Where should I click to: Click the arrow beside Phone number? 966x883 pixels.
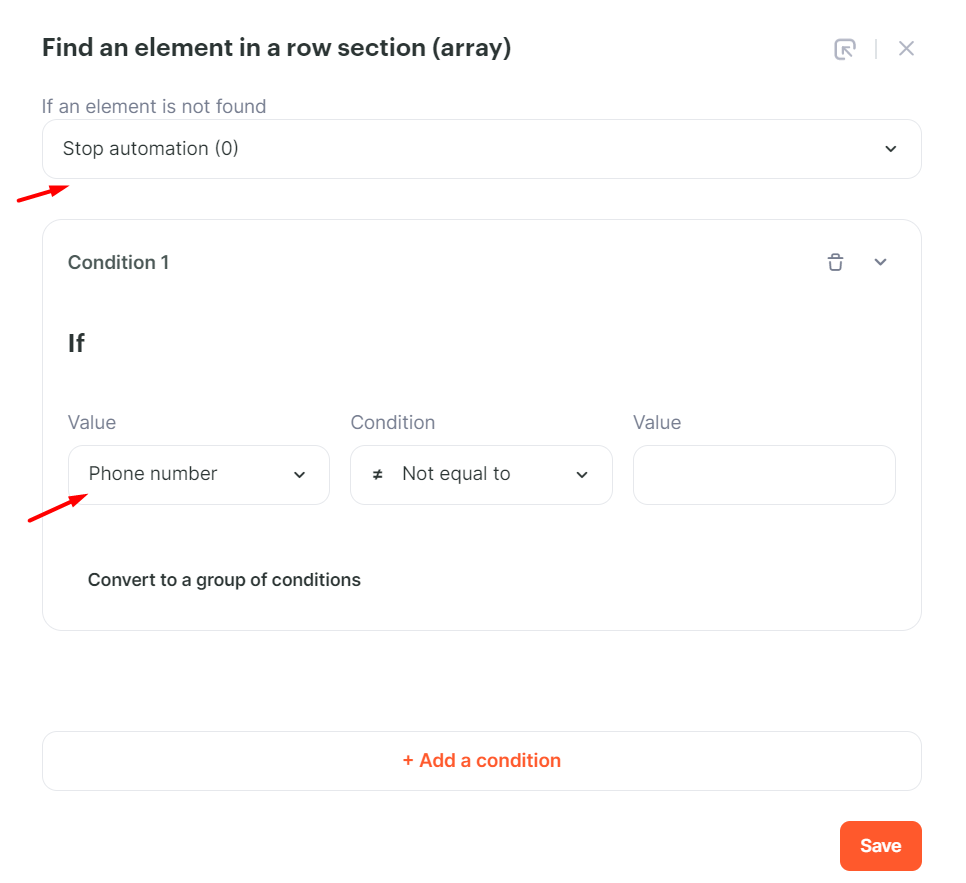click(299, 475)
